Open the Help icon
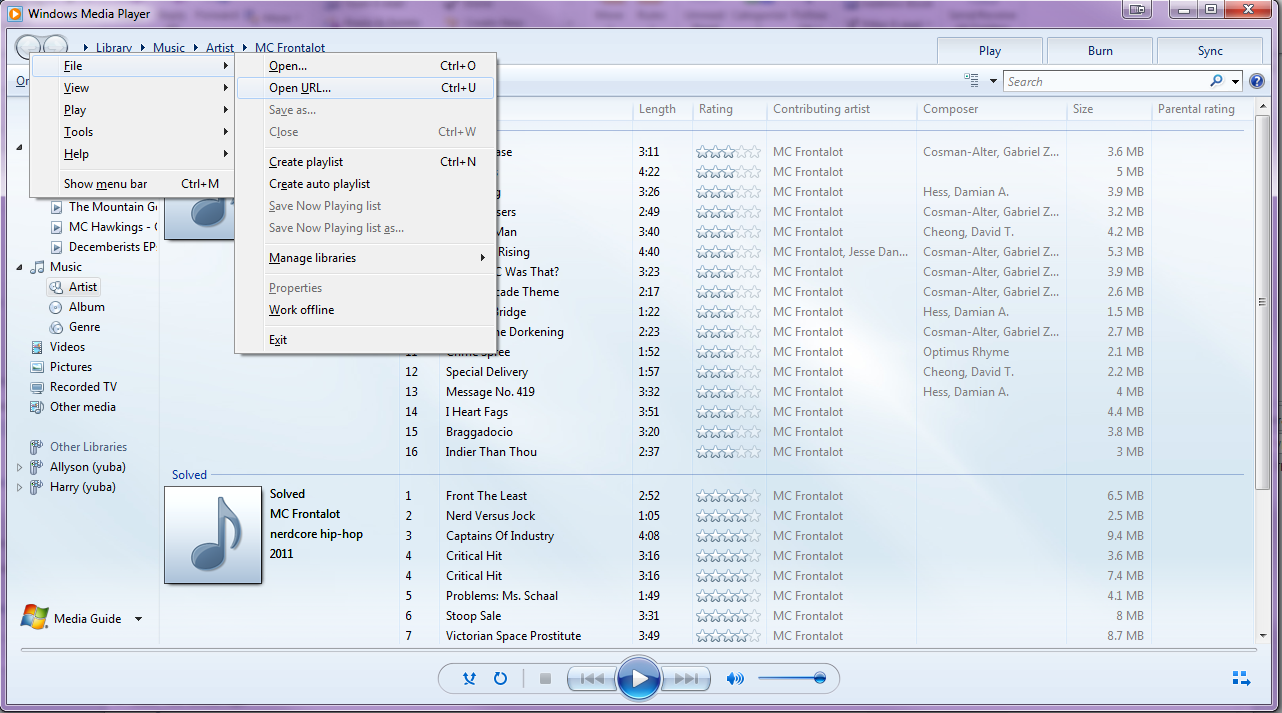Screen dimensions: 1282x713 pos(1257,81)
